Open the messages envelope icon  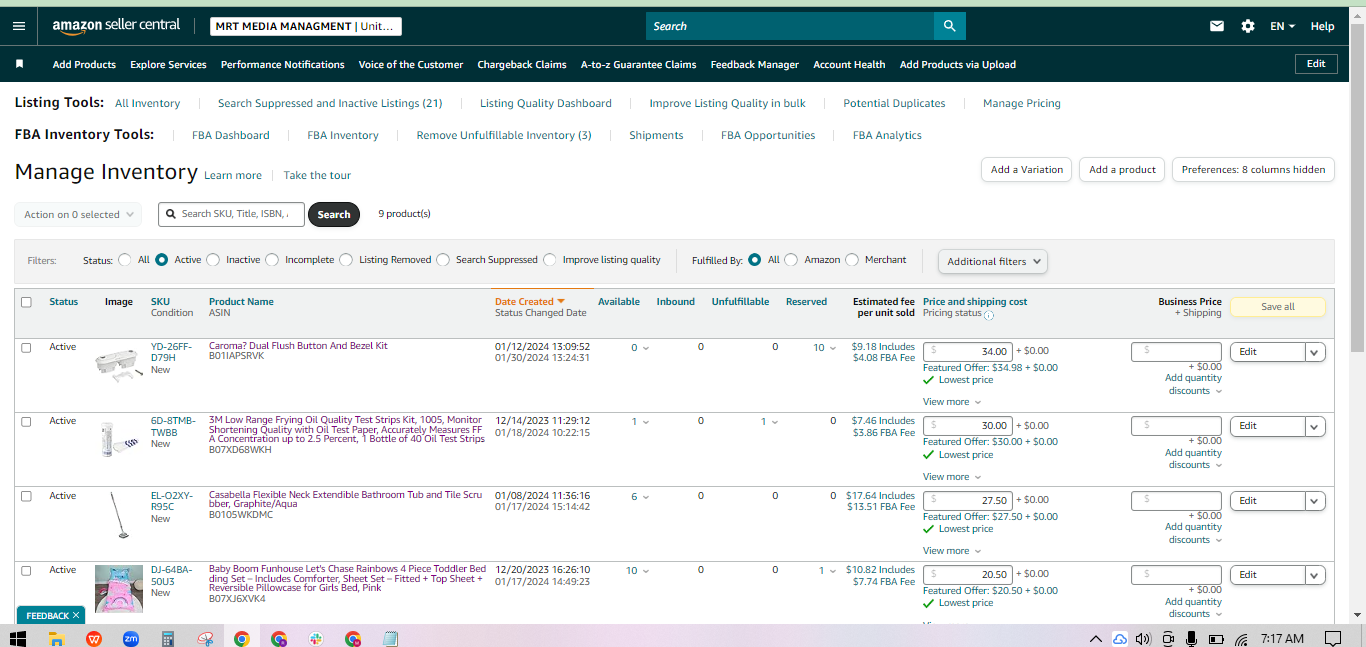(x=1217, y=26)
